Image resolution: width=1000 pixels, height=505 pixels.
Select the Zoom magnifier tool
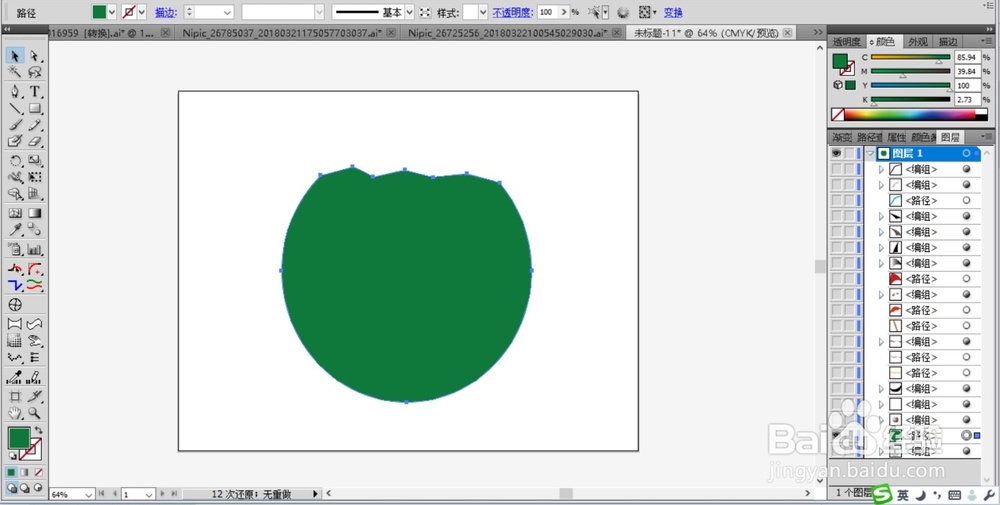pyautogui.click(x=34, y=413)
